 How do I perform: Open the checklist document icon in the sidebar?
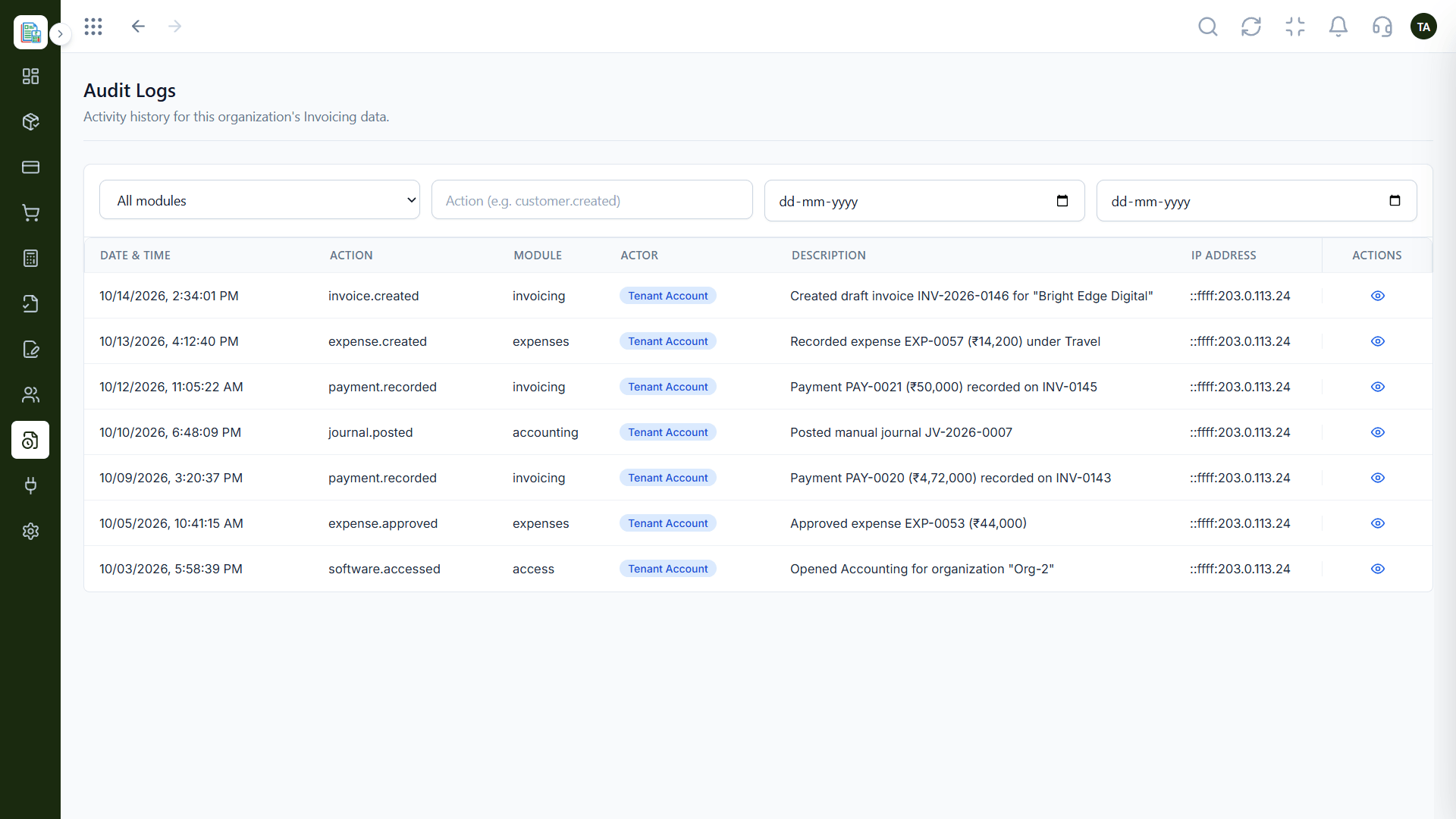pyautogui.click(x=30, y=304)
